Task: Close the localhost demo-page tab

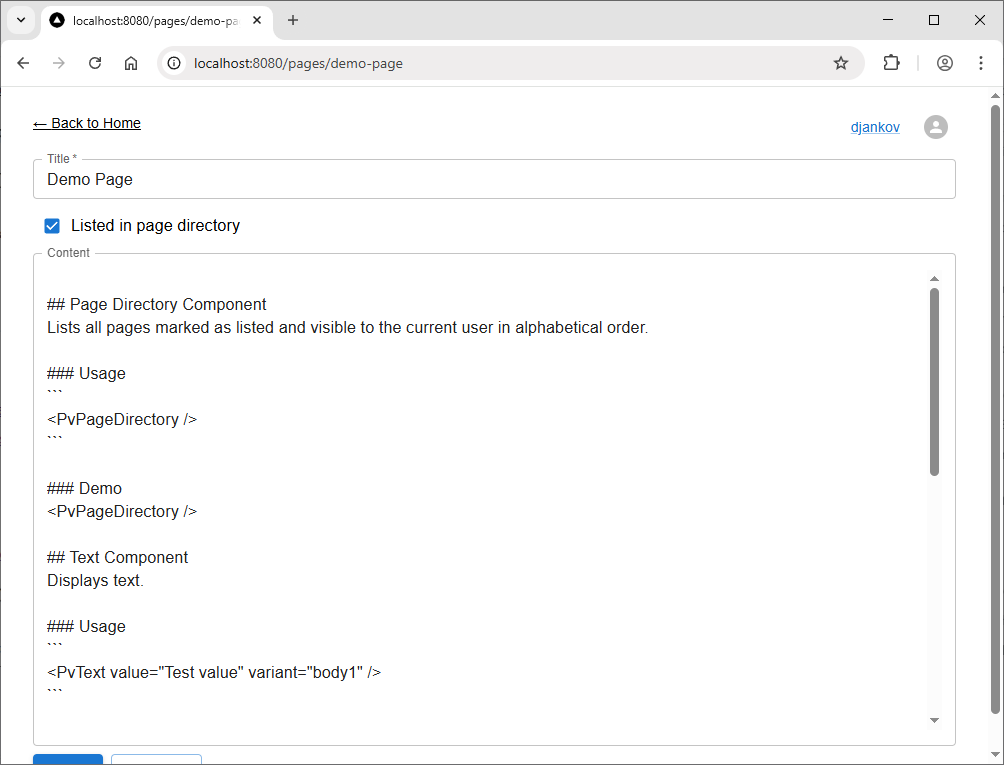Action: tap(258, 20)
